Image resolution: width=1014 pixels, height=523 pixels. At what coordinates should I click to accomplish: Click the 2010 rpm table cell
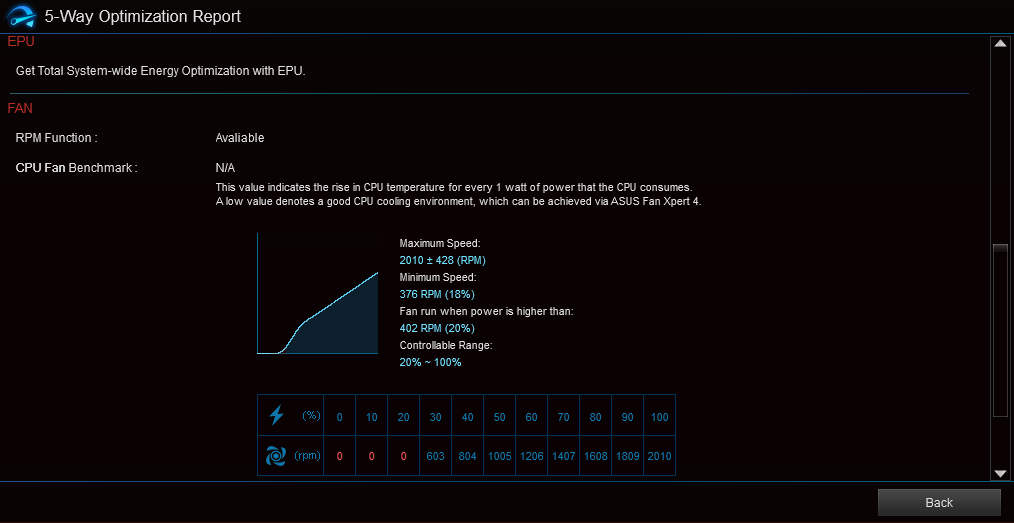click(660, 456)
